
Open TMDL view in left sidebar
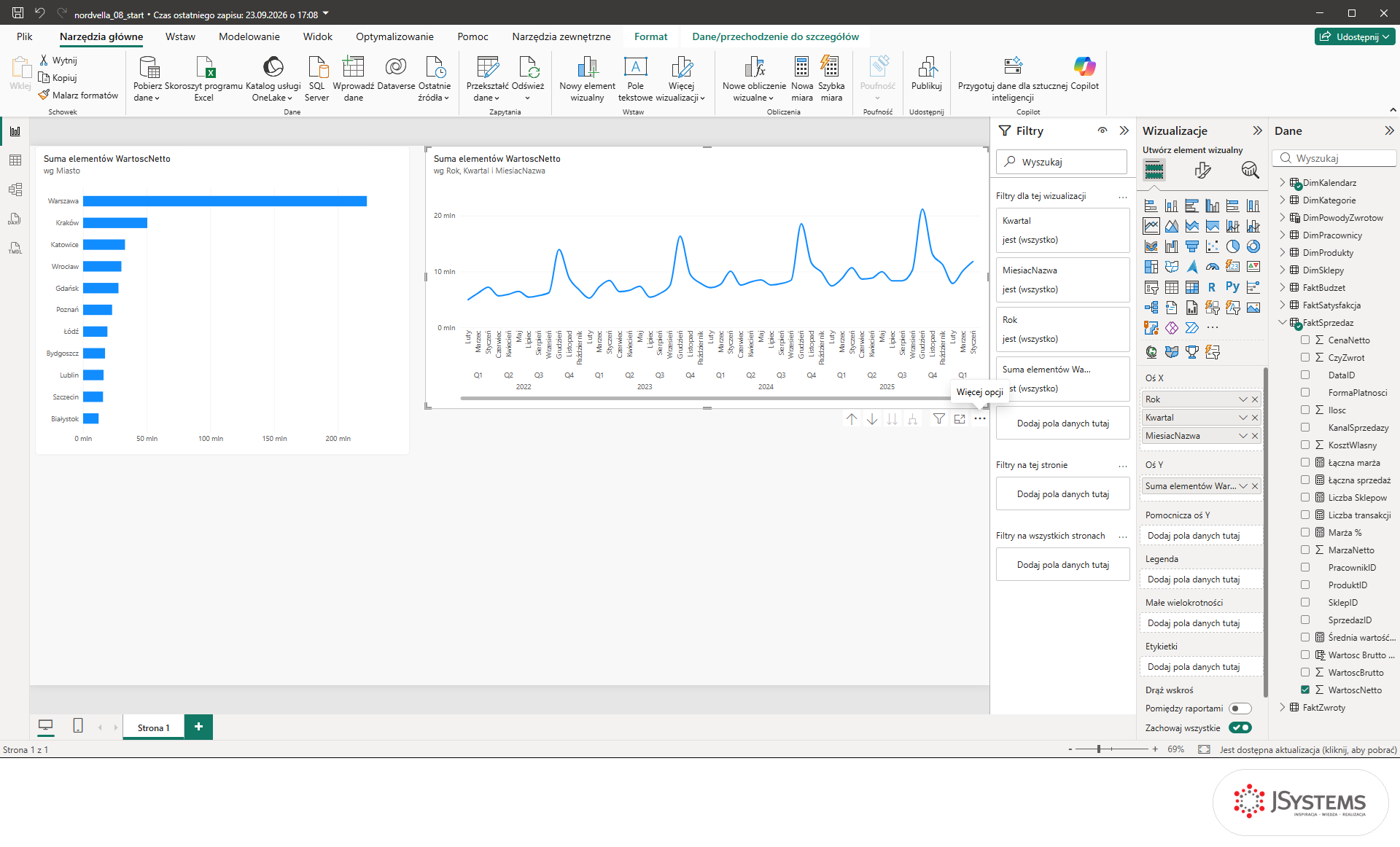point(15,248)
